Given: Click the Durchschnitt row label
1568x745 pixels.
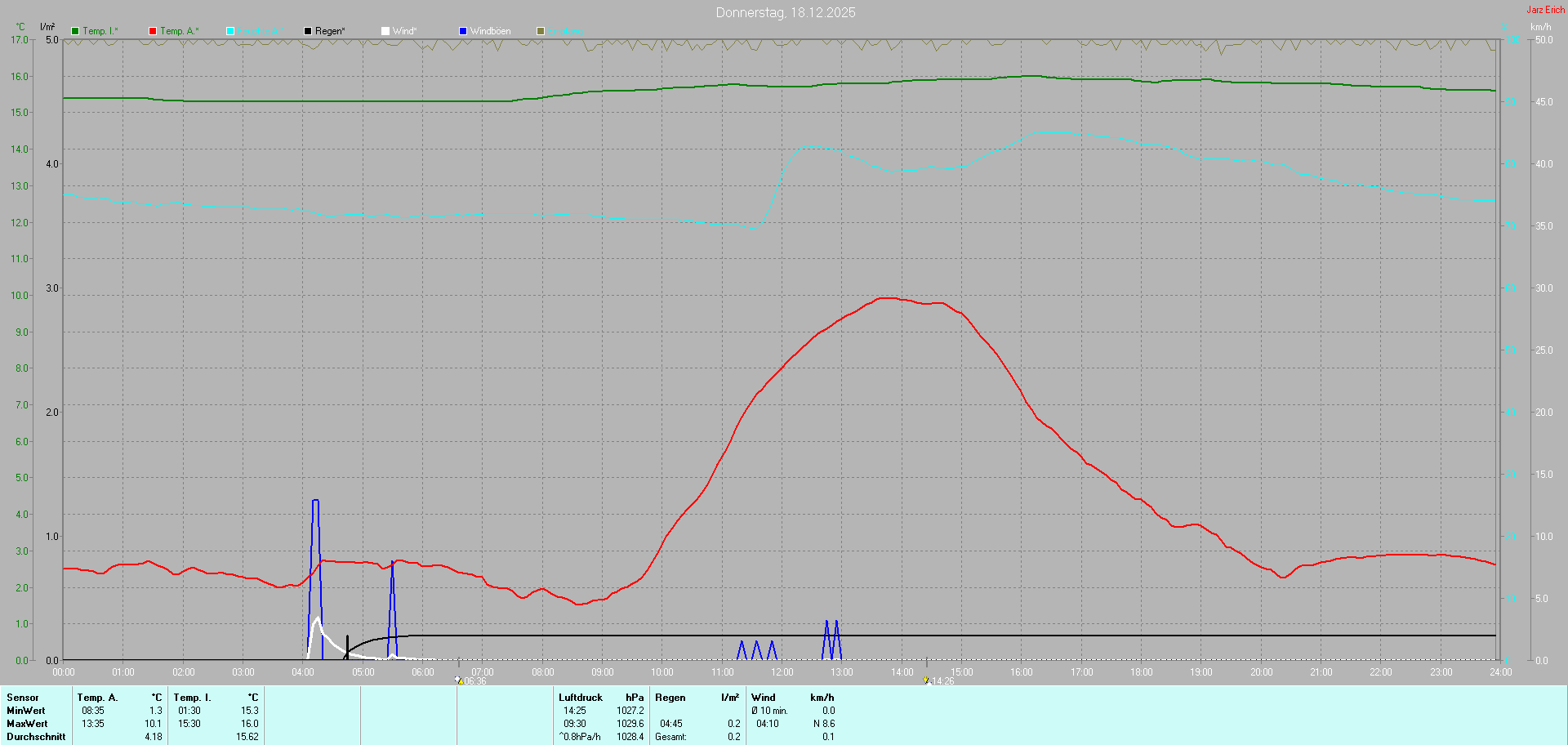Looking at the screenshot, I should click(36, 737).
